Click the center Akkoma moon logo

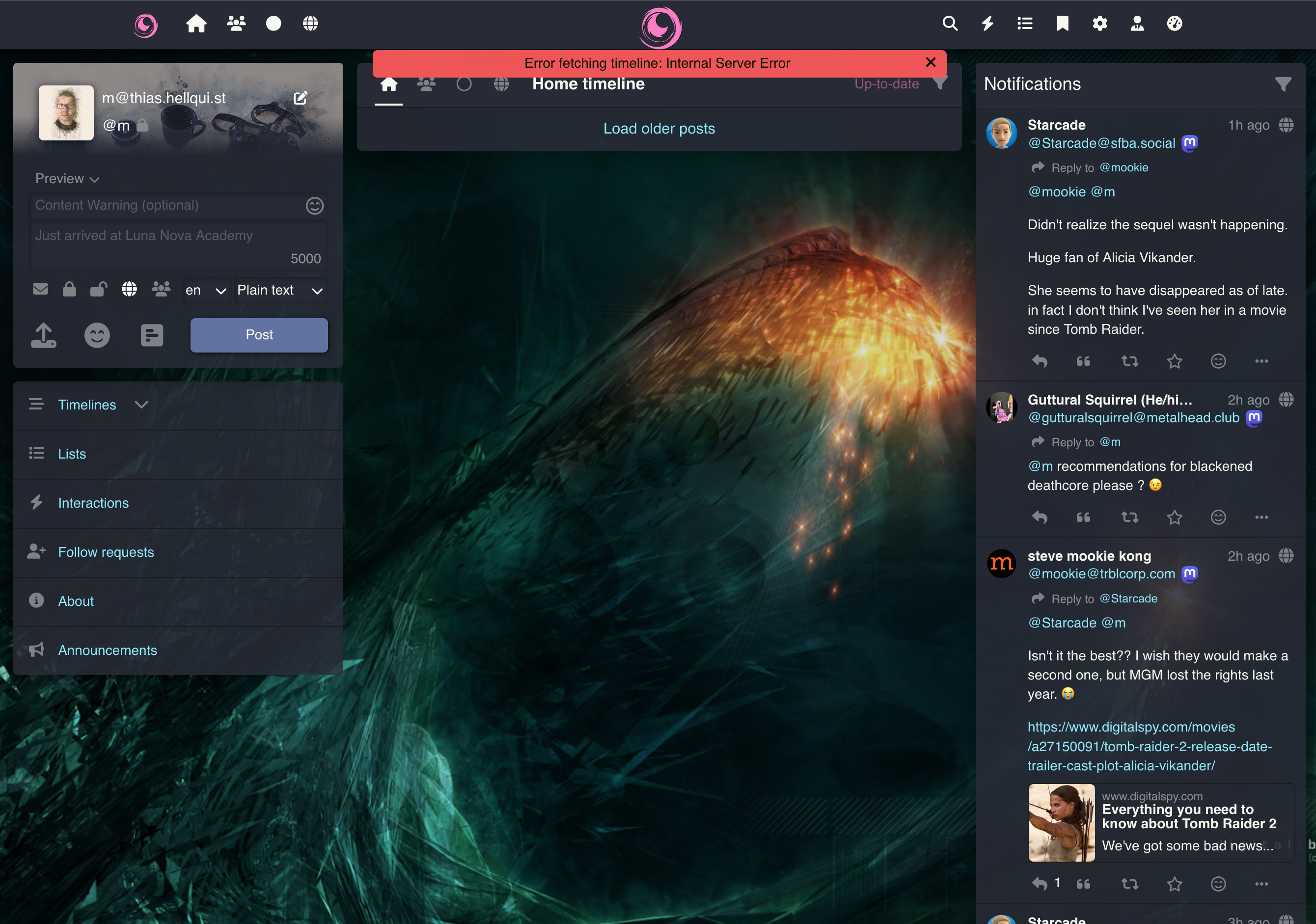(660, 27)
